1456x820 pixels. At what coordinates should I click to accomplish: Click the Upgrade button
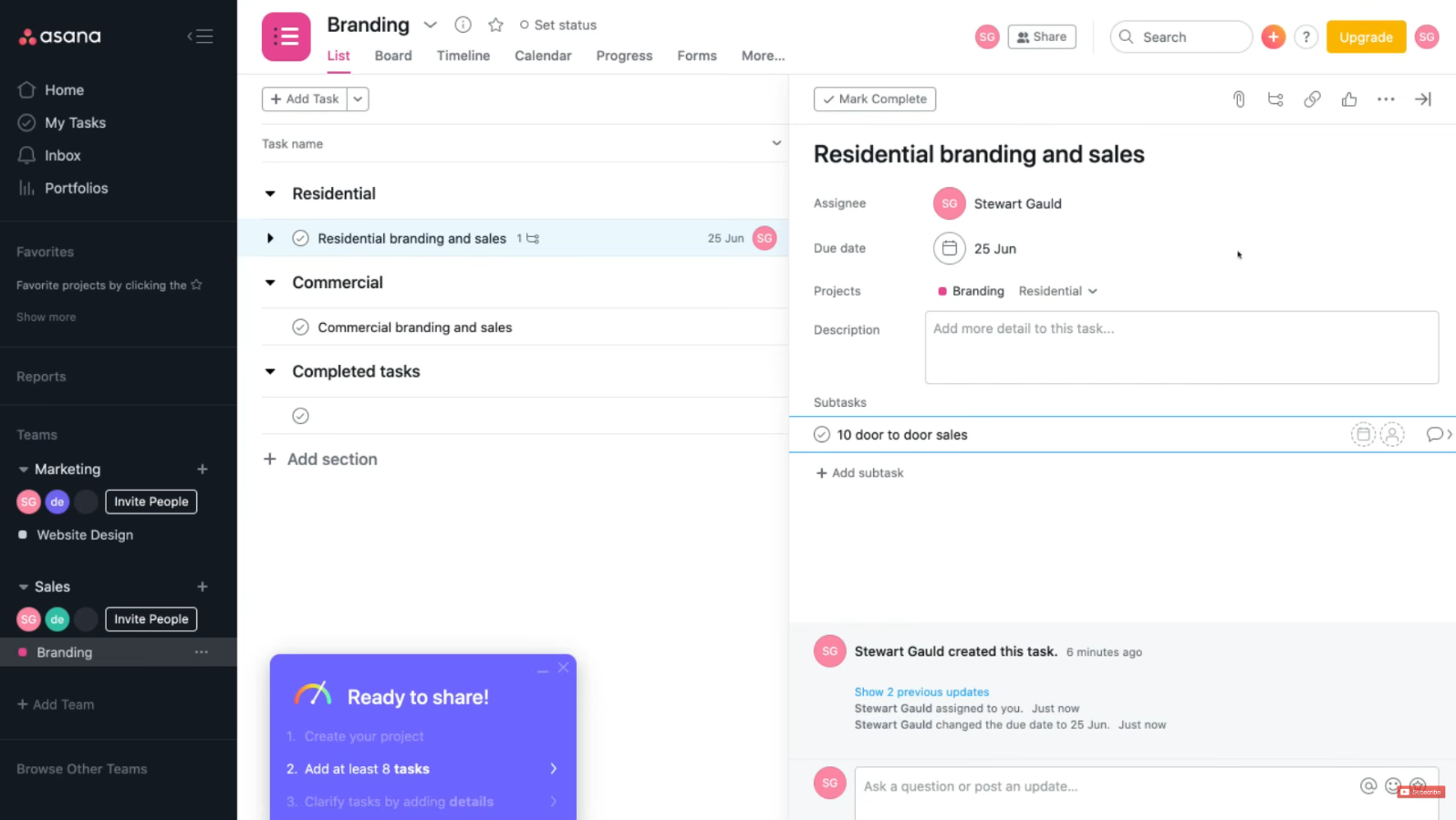(1365, 36)
